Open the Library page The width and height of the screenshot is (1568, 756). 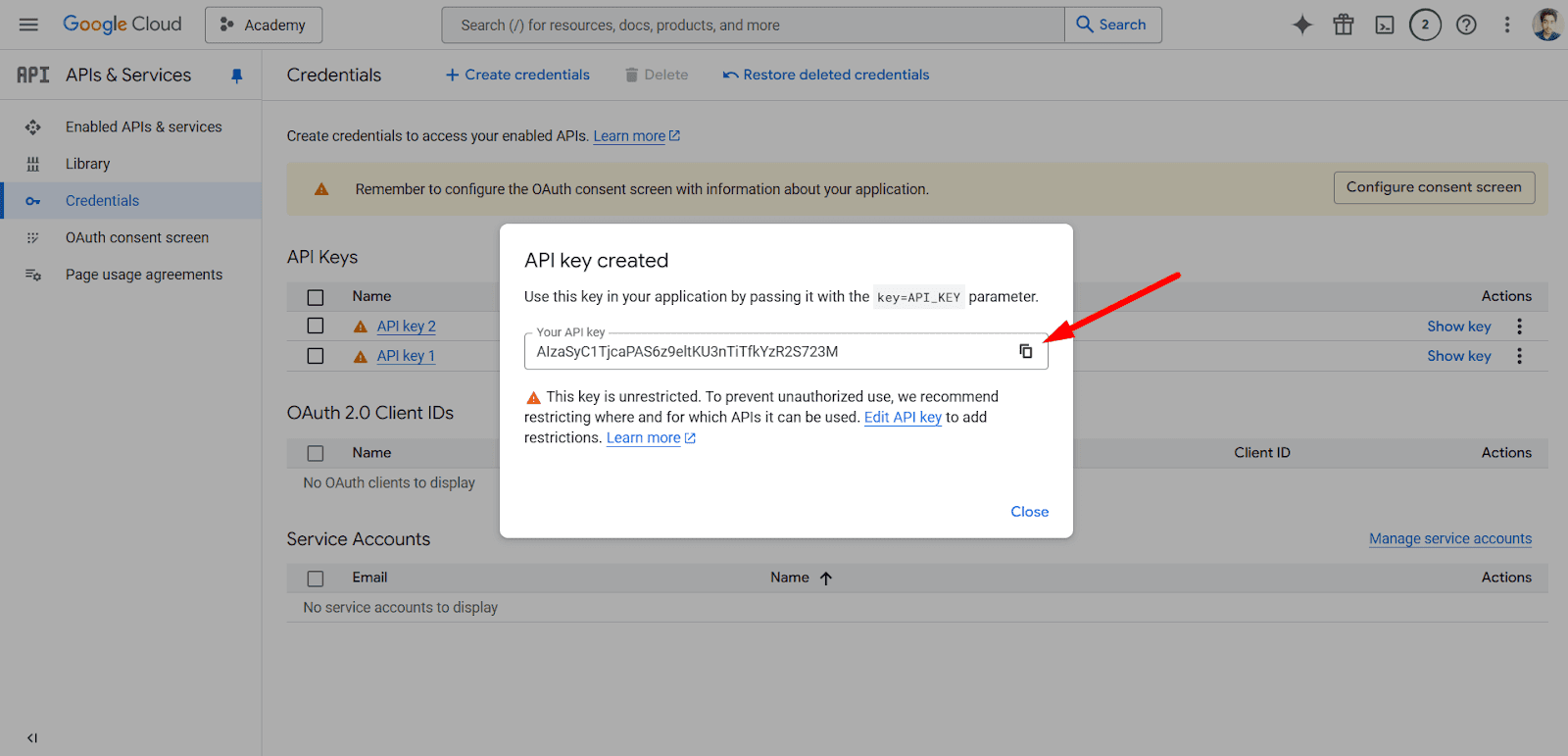tap(87, 164)
